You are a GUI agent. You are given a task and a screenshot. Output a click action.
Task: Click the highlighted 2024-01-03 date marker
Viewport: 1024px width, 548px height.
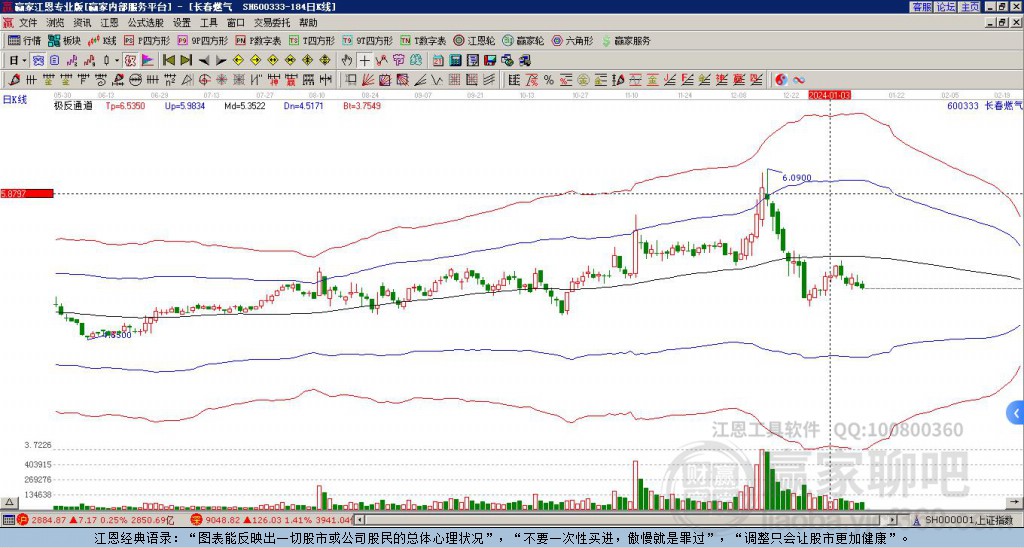pyautogui.click(x=829, y=95)
